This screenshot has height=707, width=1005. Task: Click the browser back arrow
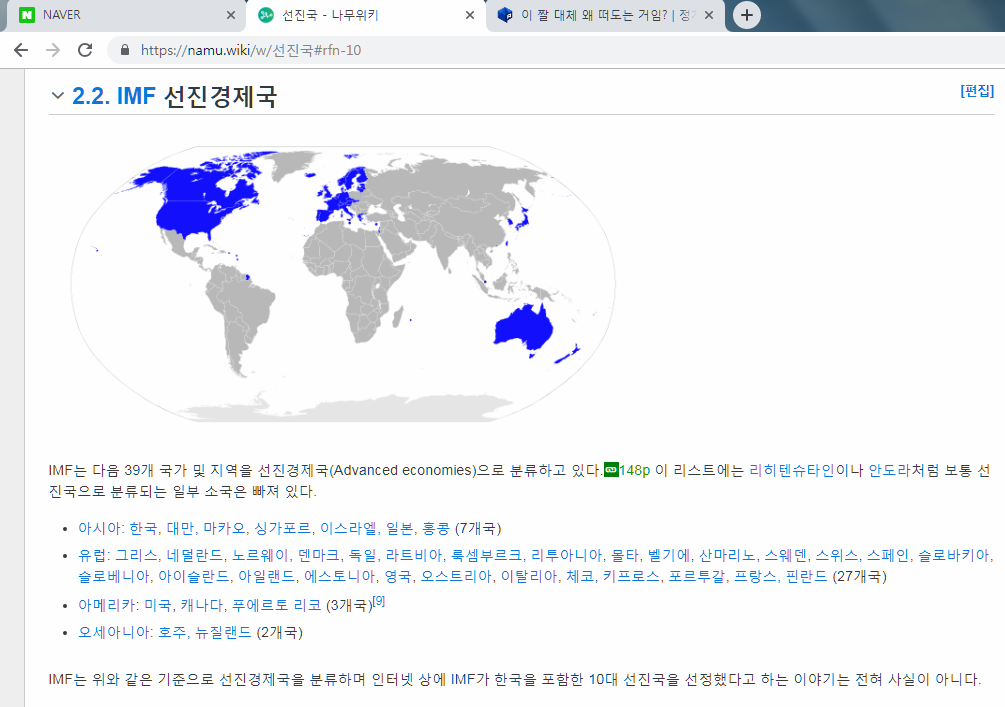pos(21,50)
